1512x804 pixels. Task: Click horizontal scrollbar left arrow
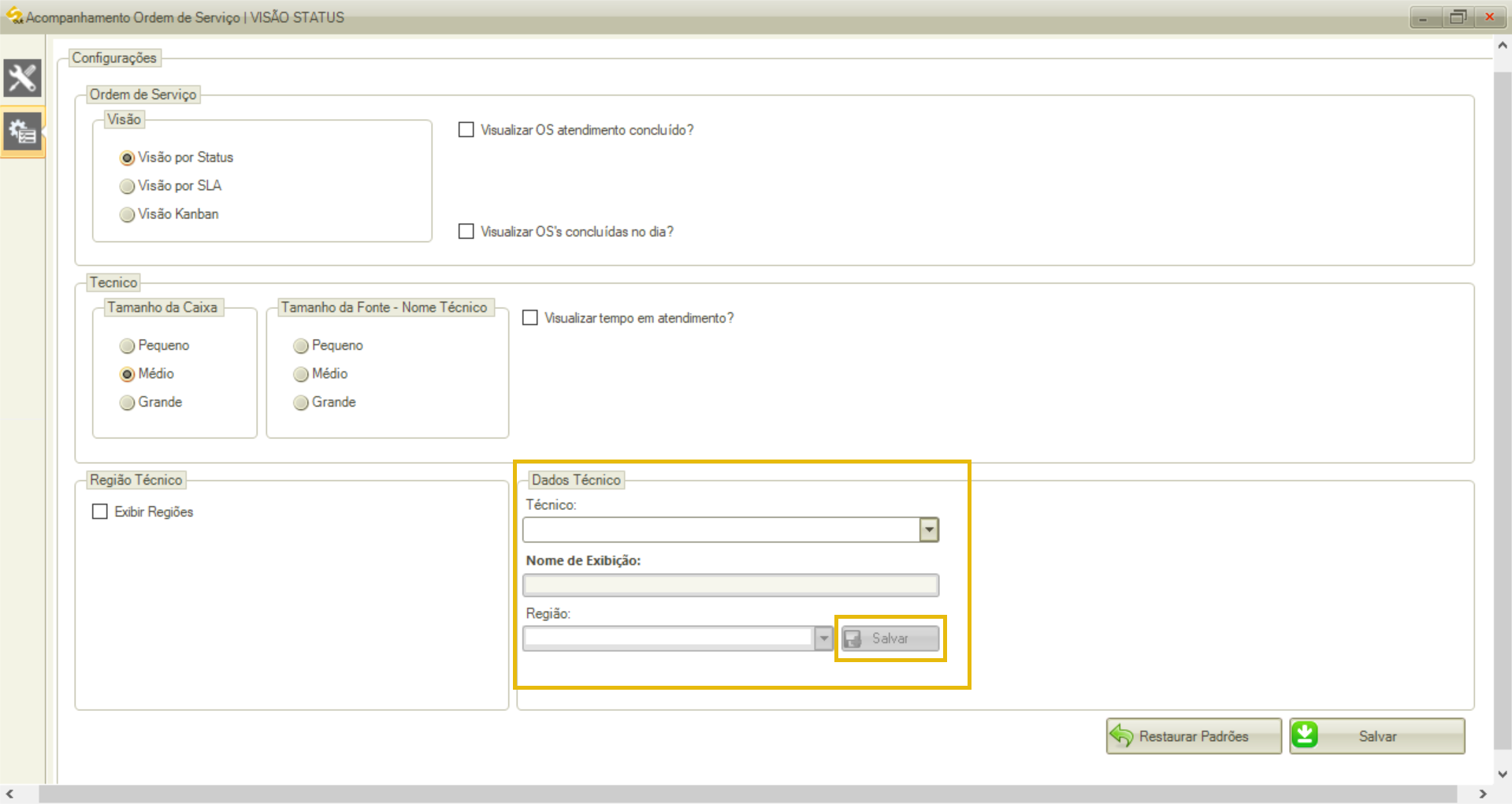click(9, 794)
